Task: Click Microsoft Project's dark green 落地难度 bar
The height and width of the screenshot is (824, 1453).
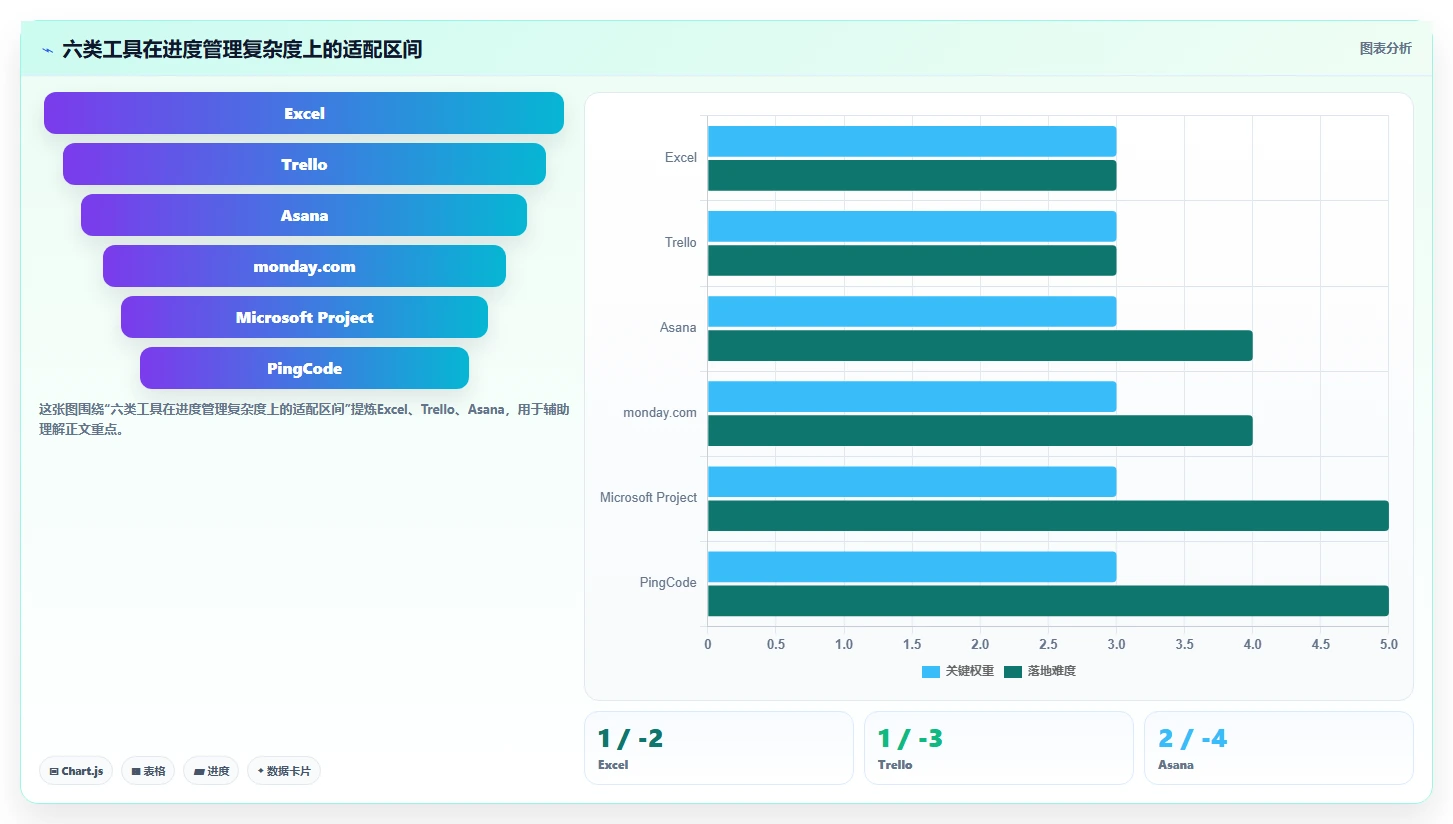Action: [x=1048, y=515]
